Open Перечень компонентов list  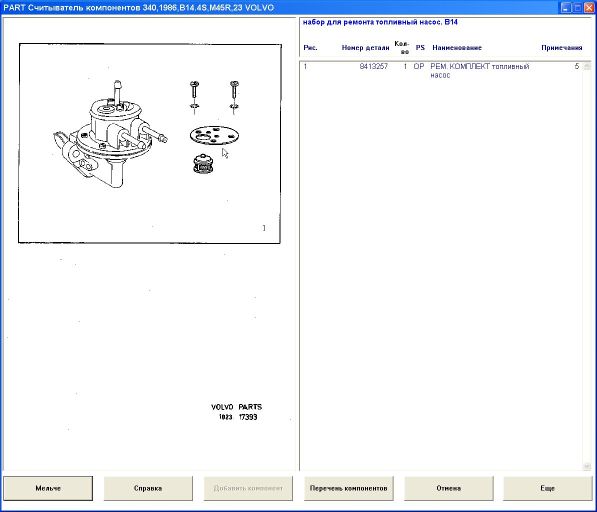coord(348,488)
